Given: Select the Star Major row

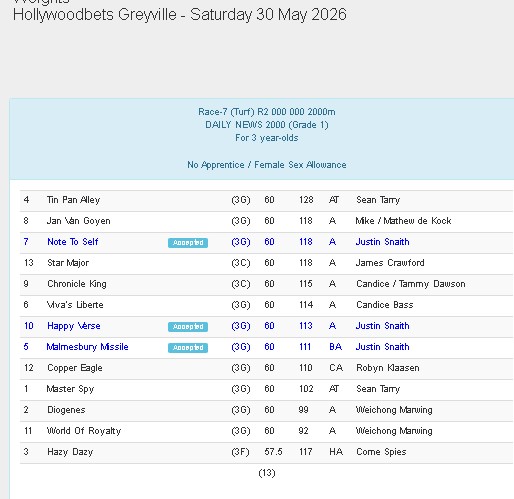Looking at the screenshot, I should click(266, 263).
